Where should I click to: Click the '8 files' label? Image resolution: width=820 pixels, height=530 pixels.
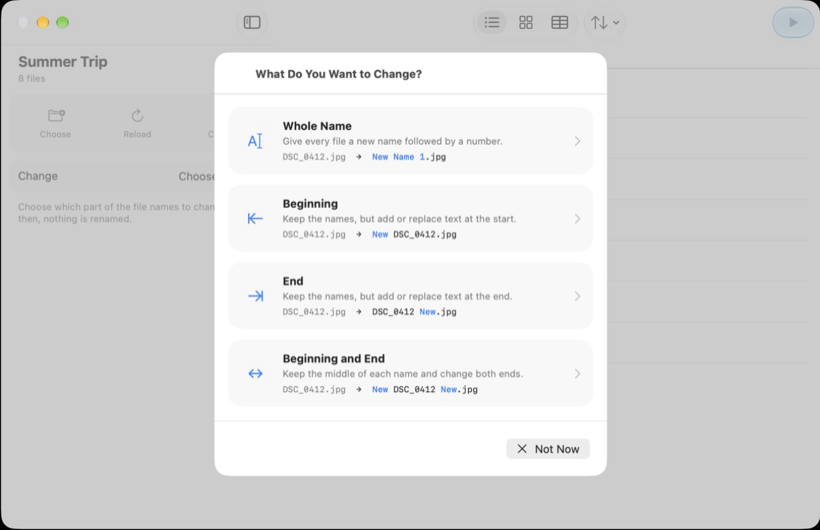click(x=32, y=78)
